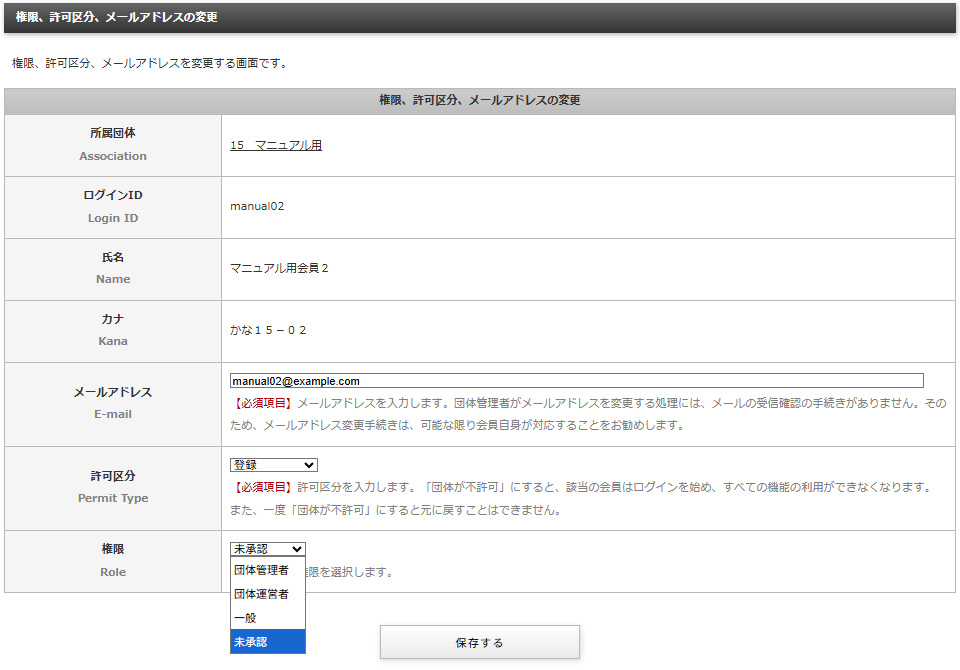
Task: Choose 団体運営者 in the Role list
Action: click(262, 594)
